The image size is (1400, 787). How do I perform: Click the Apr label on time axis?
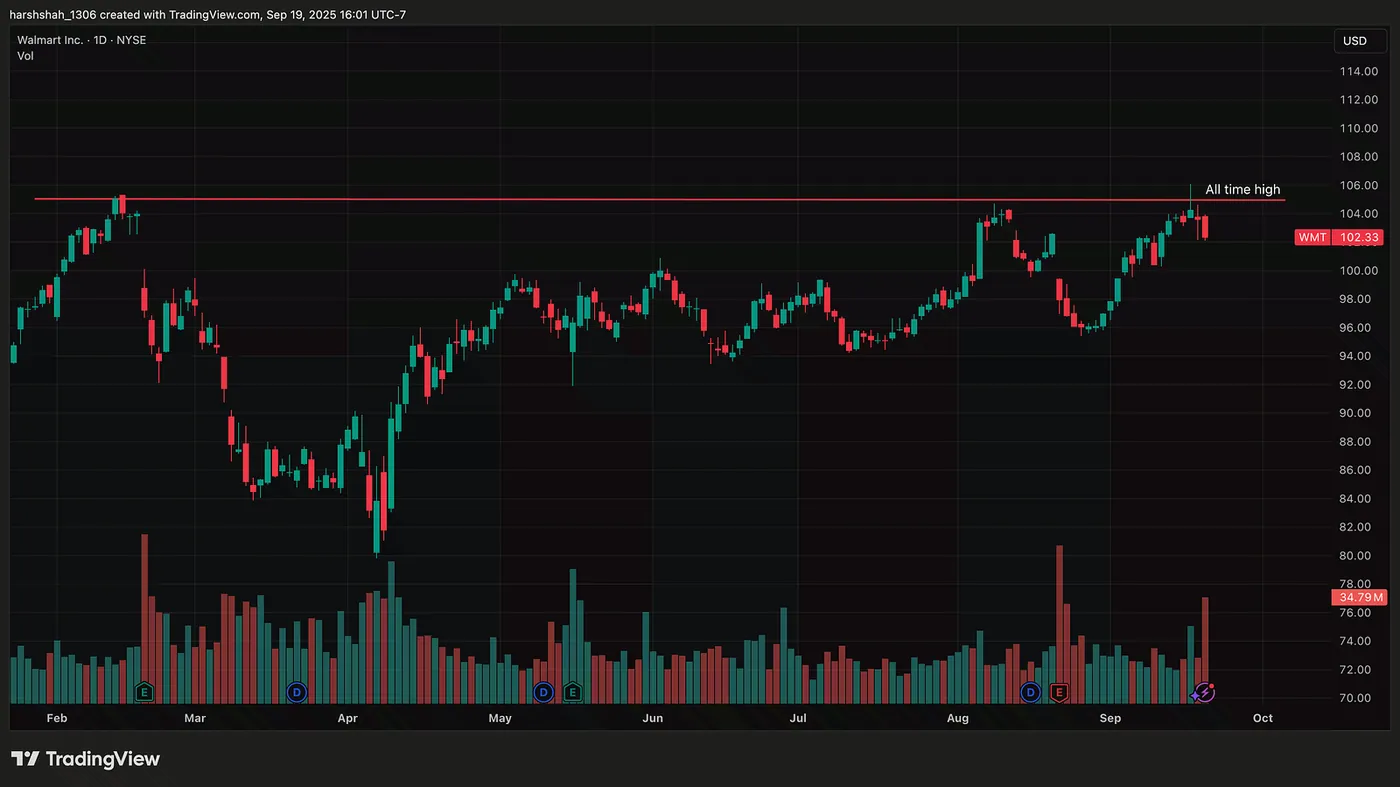pos(348,718)
